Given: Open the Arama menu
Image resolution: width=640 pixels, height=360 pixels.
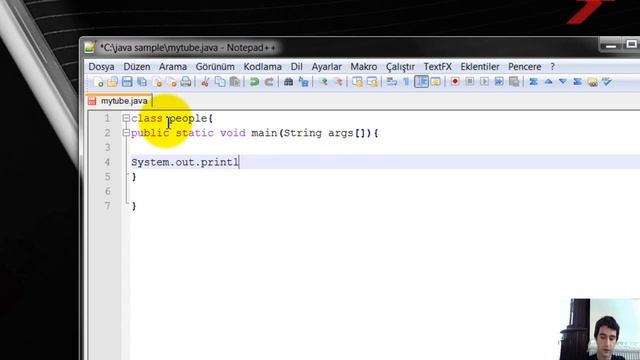Looking at the screenshot, I should tap(173, 67).
